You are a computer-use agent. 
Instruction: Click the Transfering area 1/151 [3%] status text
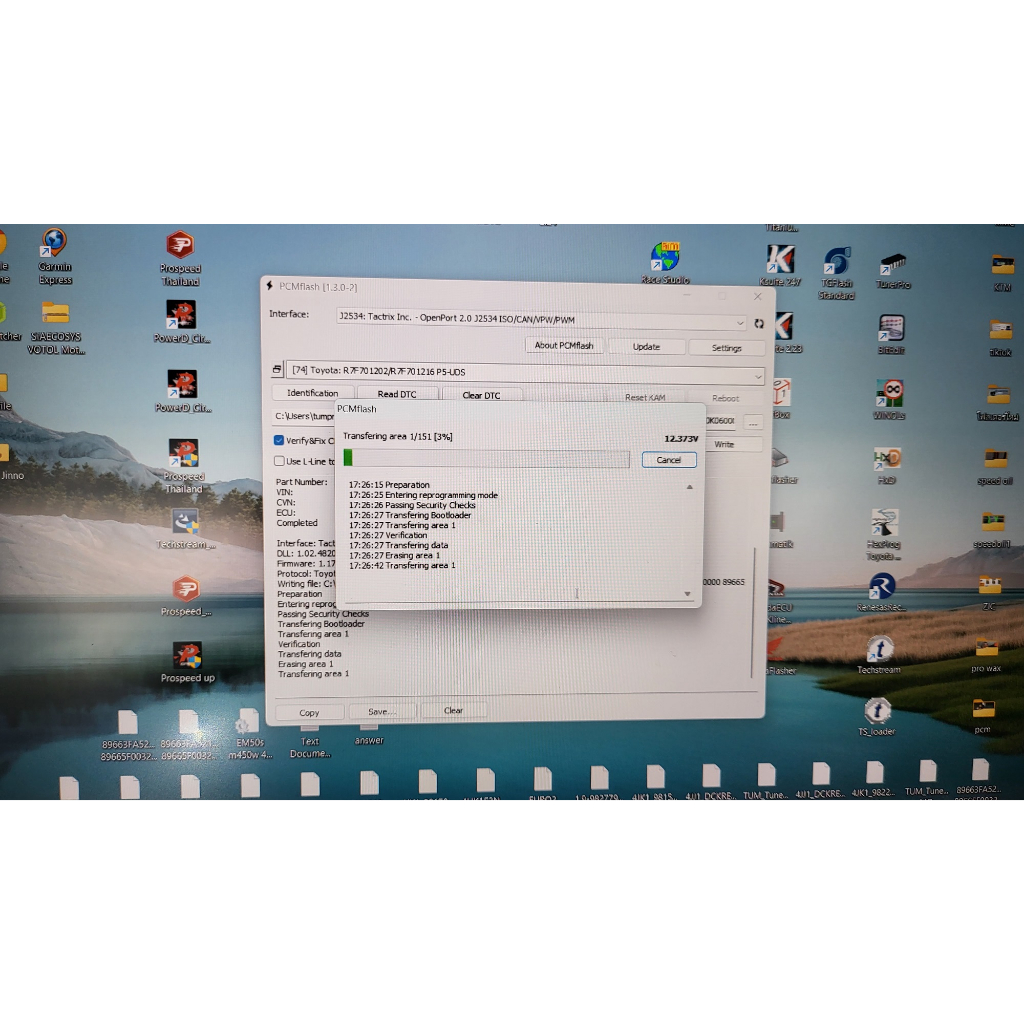coord(398,436)
